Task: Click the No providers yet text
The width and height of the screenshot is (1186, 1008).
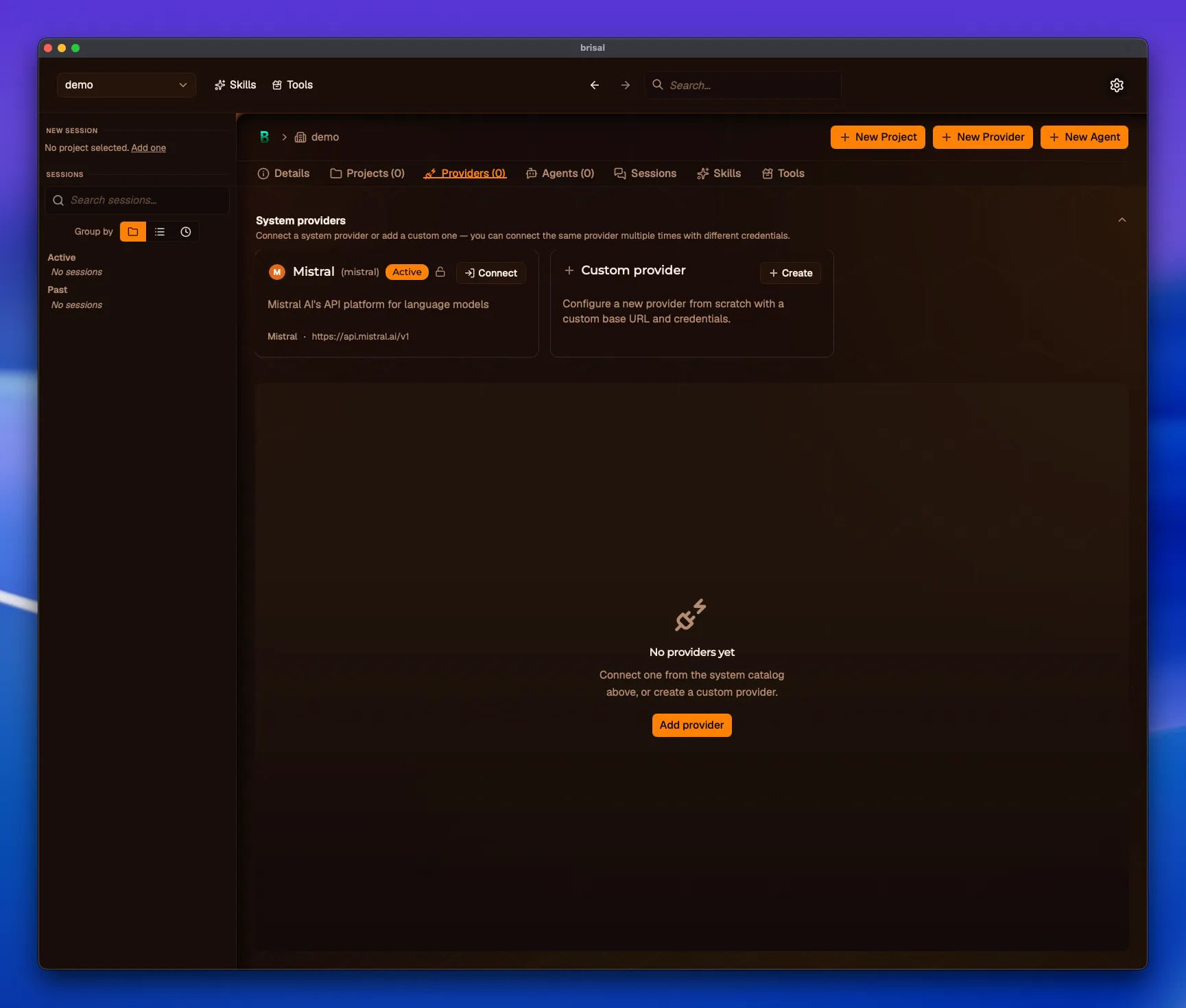Action: click(x=692, y=652)
